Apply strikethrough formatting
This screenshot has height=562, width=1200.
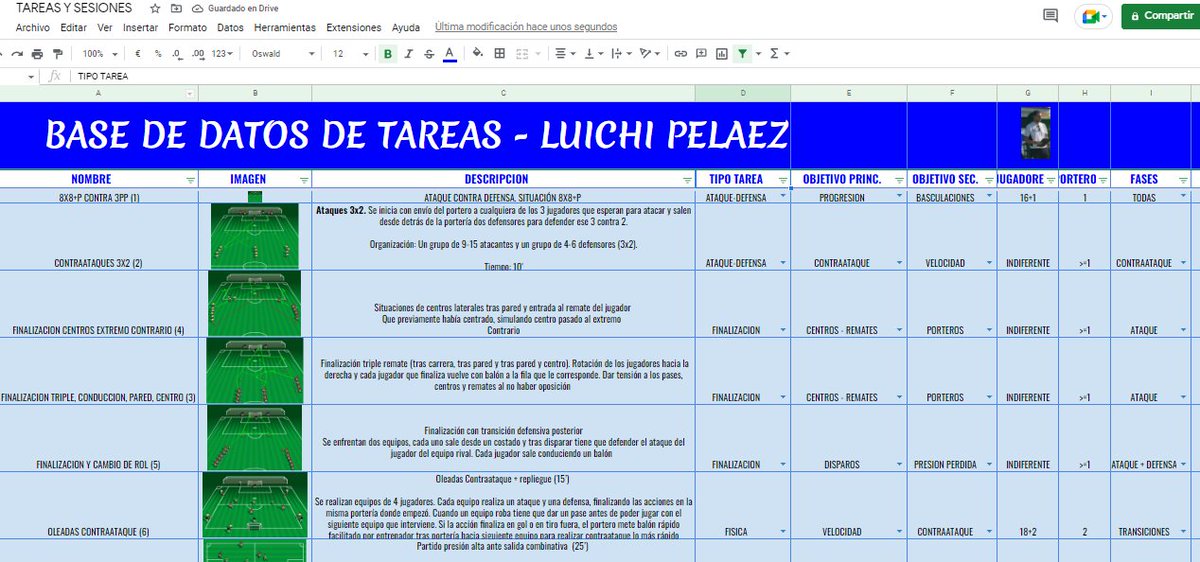click(428, 53)
